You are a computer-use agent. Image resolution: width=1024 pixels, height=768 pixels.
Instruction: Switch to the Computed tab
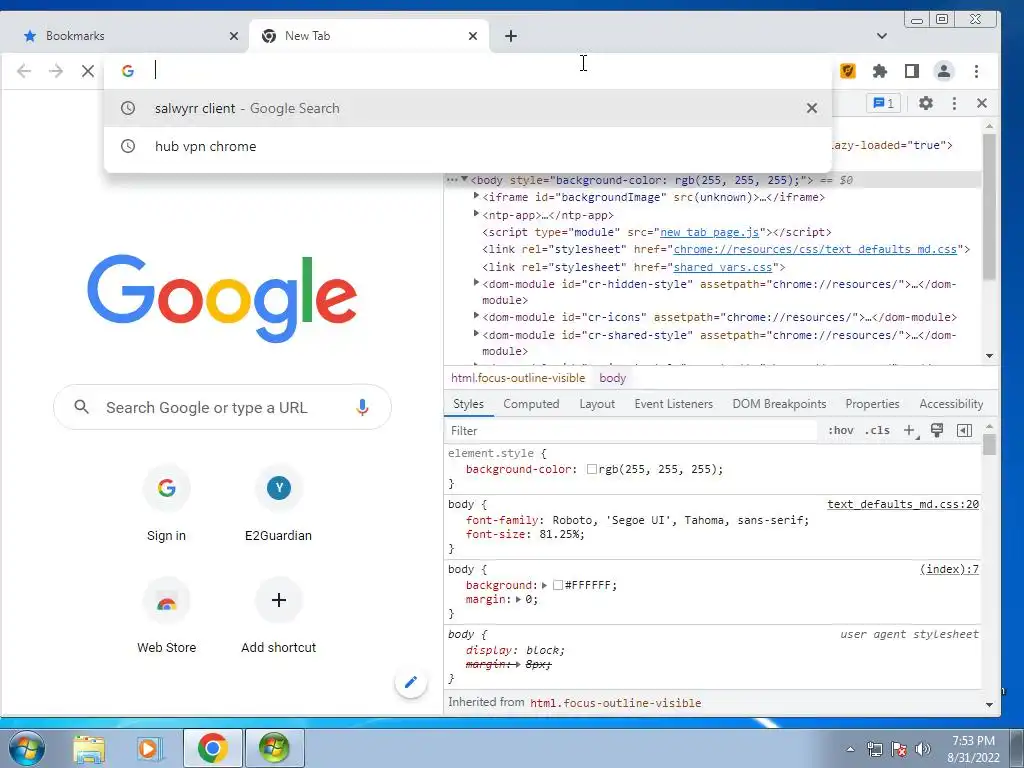(x=531, y=404)
